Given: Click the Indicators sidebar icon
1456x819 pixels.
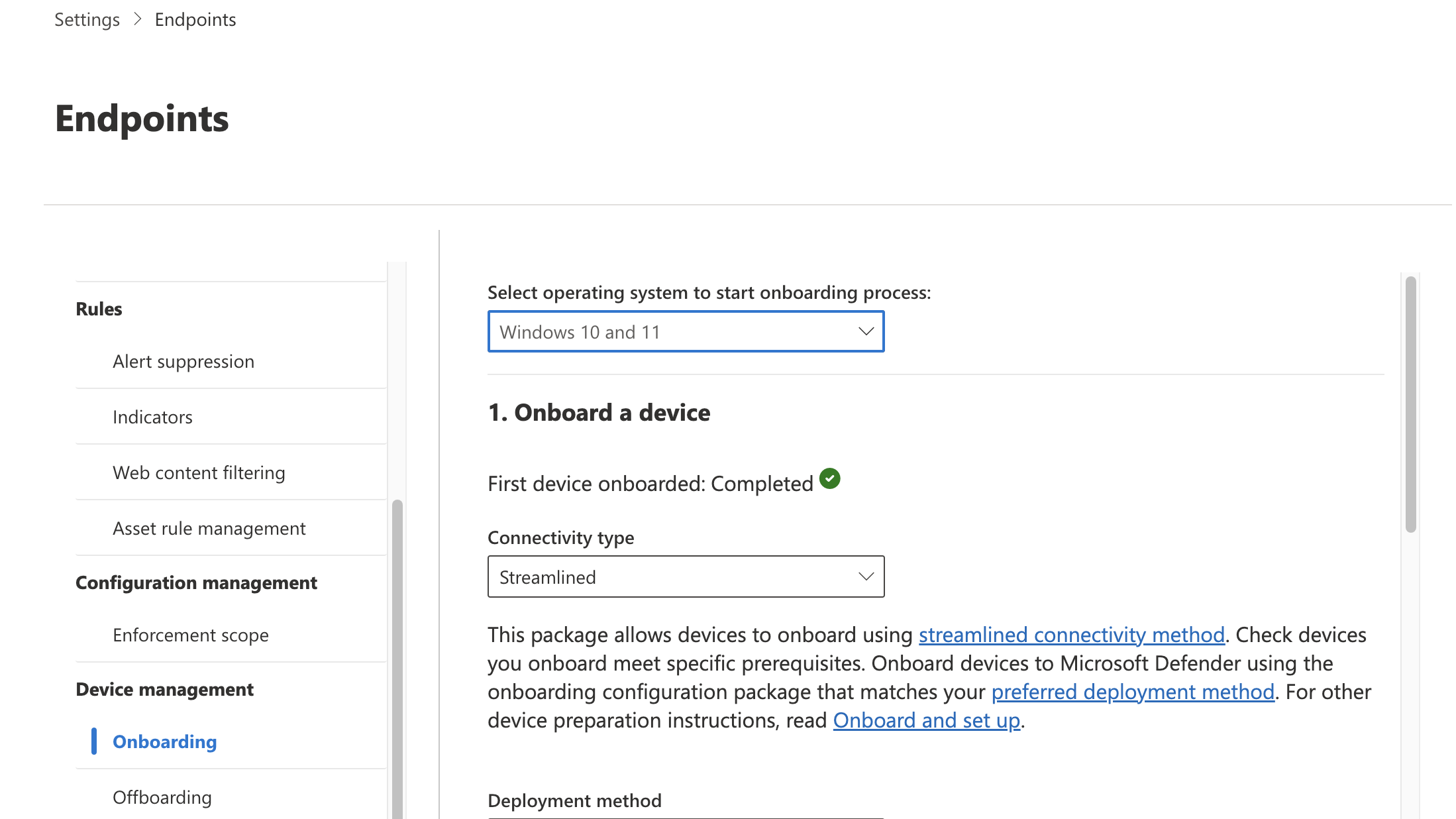Looking at the screenshot, I should pyautogui.click(x=151, y=416).
